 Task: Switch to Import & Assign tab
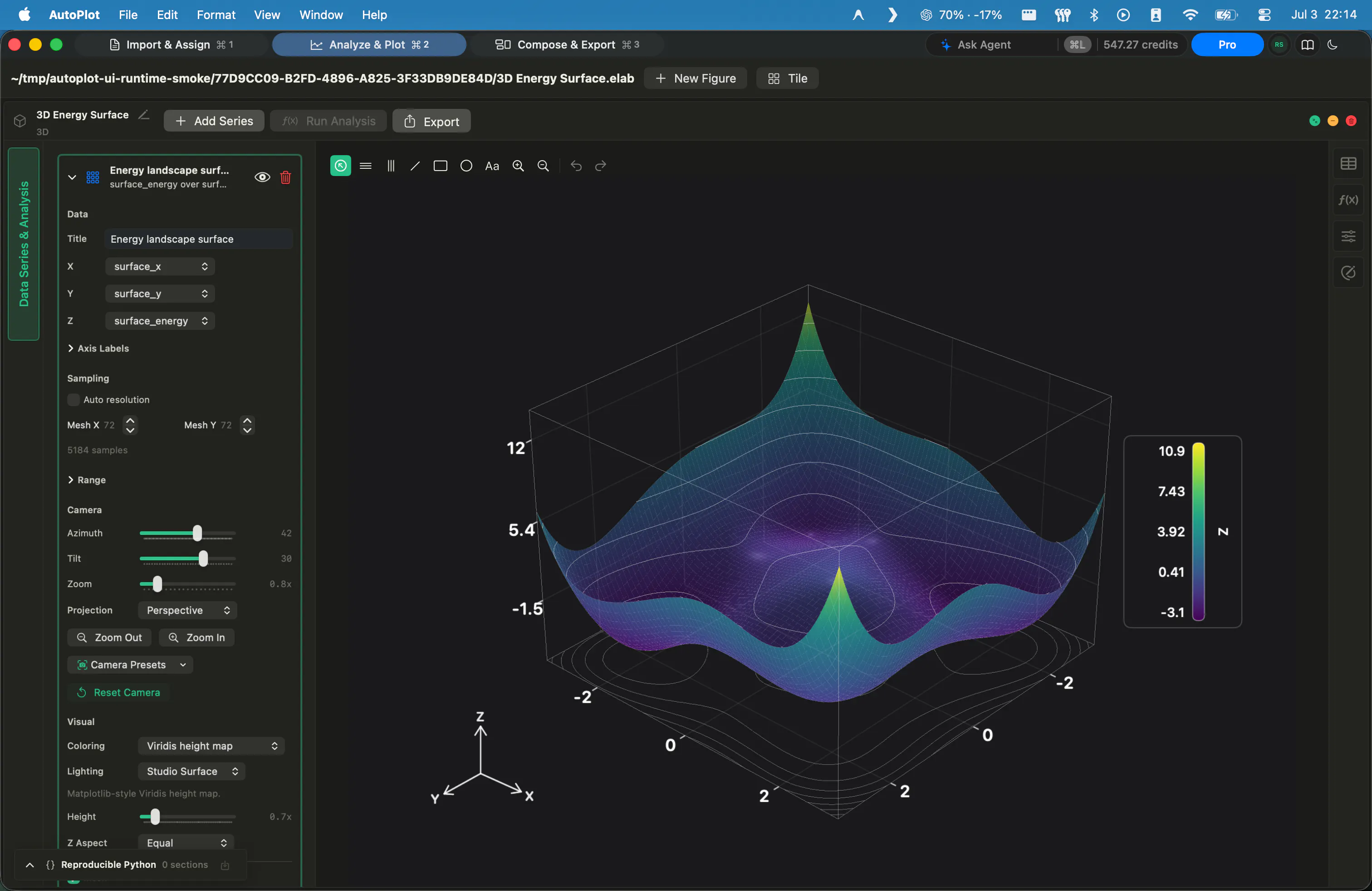point(171,45)
